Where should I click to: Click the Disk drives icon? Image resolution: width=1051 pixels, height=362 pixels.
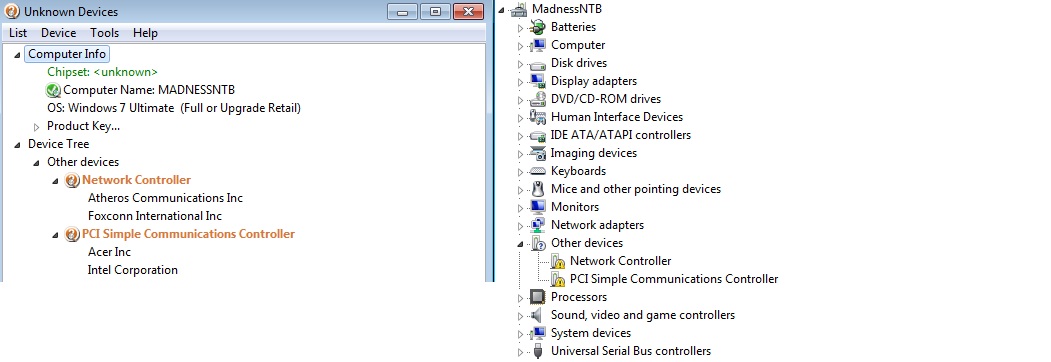point(538,64)
